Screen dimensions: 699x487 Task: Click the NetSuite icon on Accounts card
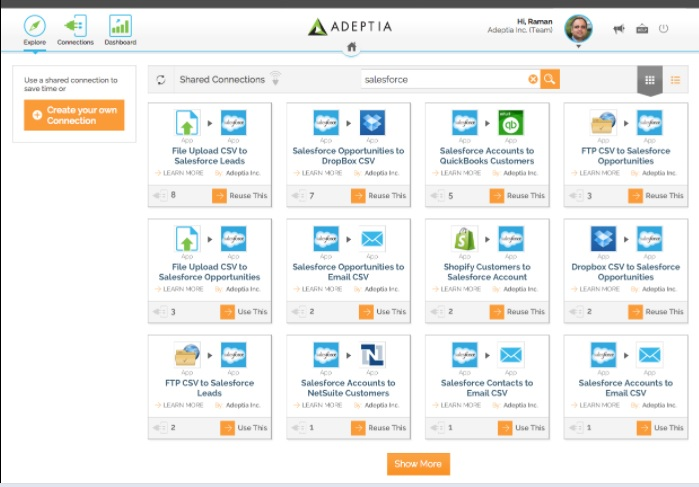tap(372, 354)
